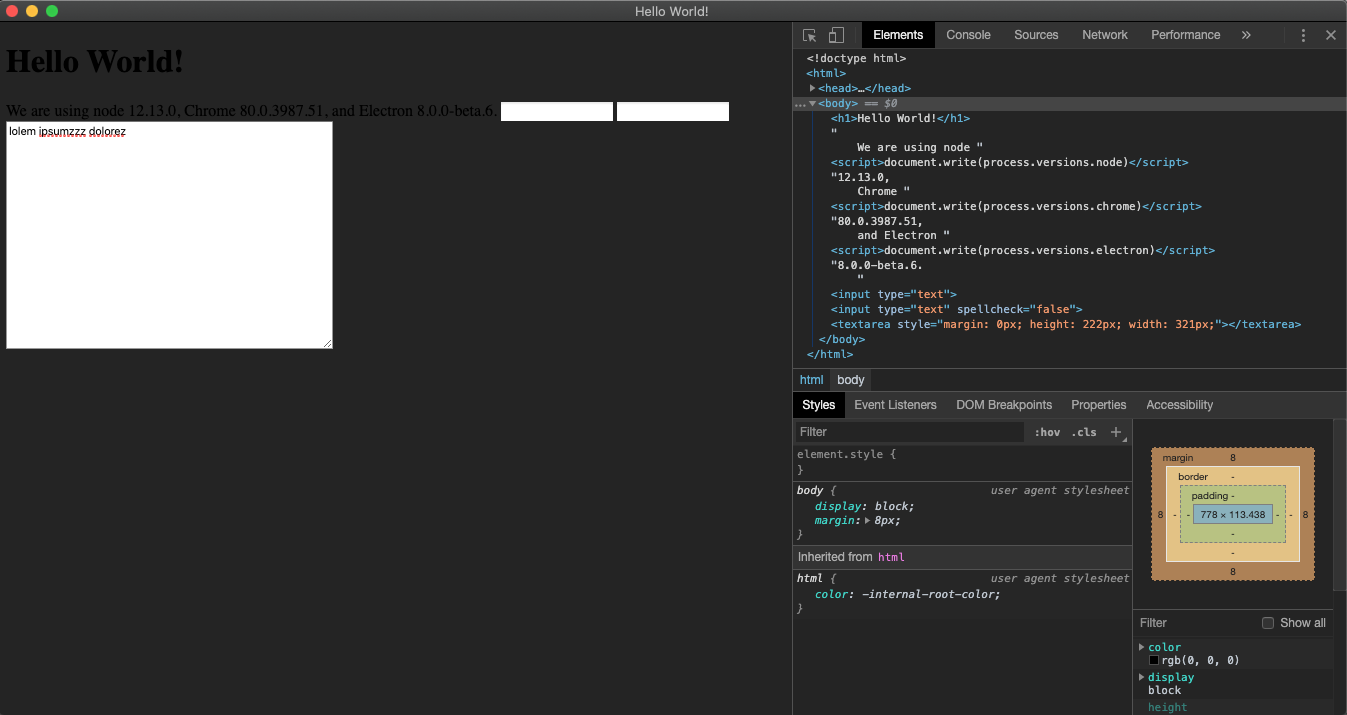Open the DevTools customize menu
Screen dimensions: 1347x715
pyautogui.click(x=1303, y=34)
